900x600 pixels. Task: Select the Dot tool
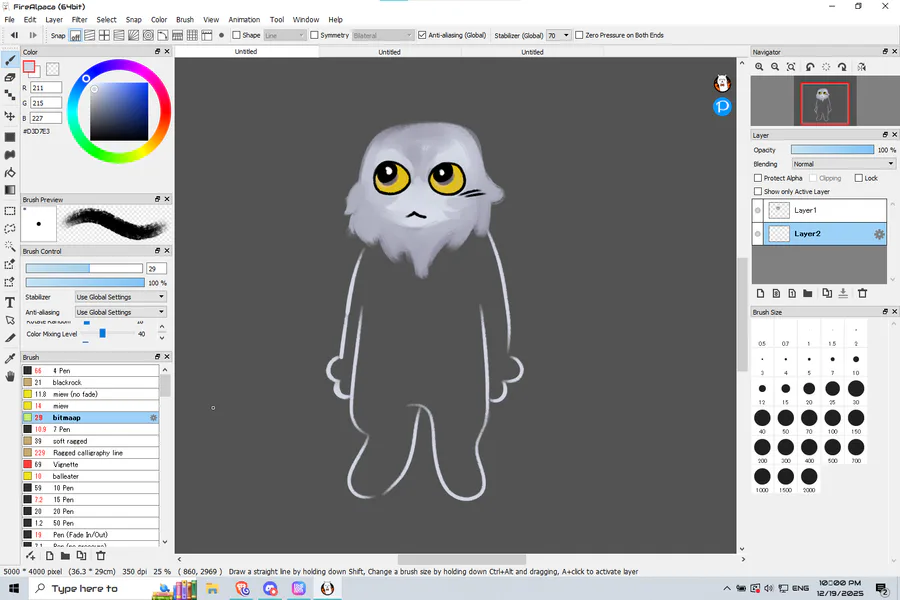pos(10,95)
